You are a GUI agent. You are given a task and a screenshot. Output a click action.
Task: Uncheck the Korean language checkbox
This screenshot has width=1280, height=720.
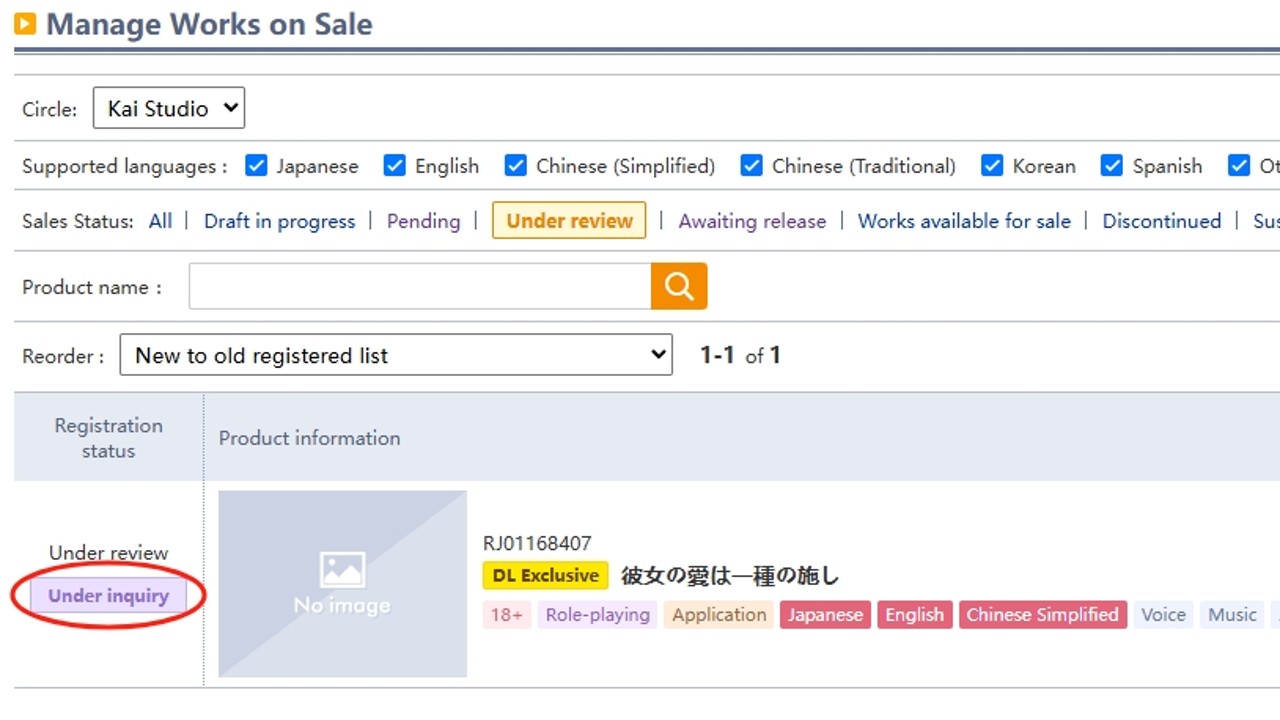tap(992, 166)
